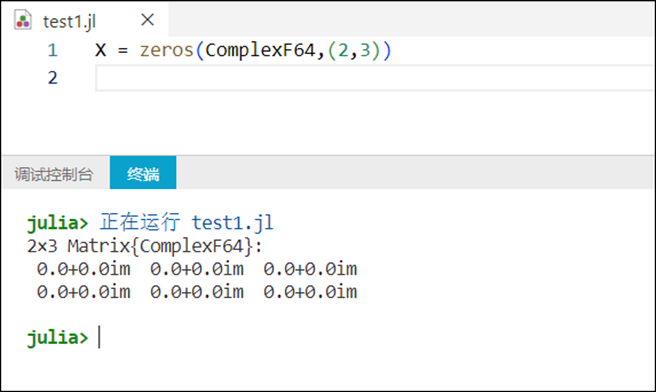Image resolution: width=656 pixels, height=392 pixels.
Task: Click the zeros function name in line 1
Action: tap(167, 51)
